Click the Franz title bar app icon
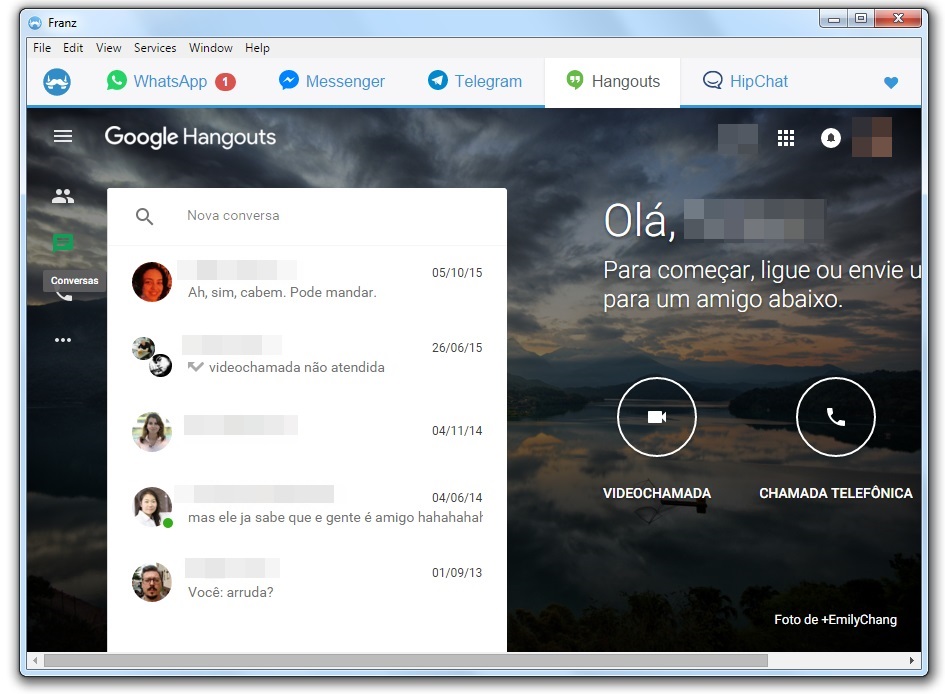 35,23
